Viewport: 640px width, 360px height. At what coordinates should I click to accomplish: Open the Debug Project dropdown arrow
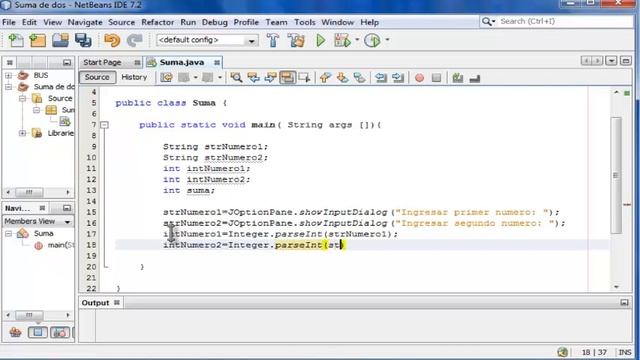357,40
